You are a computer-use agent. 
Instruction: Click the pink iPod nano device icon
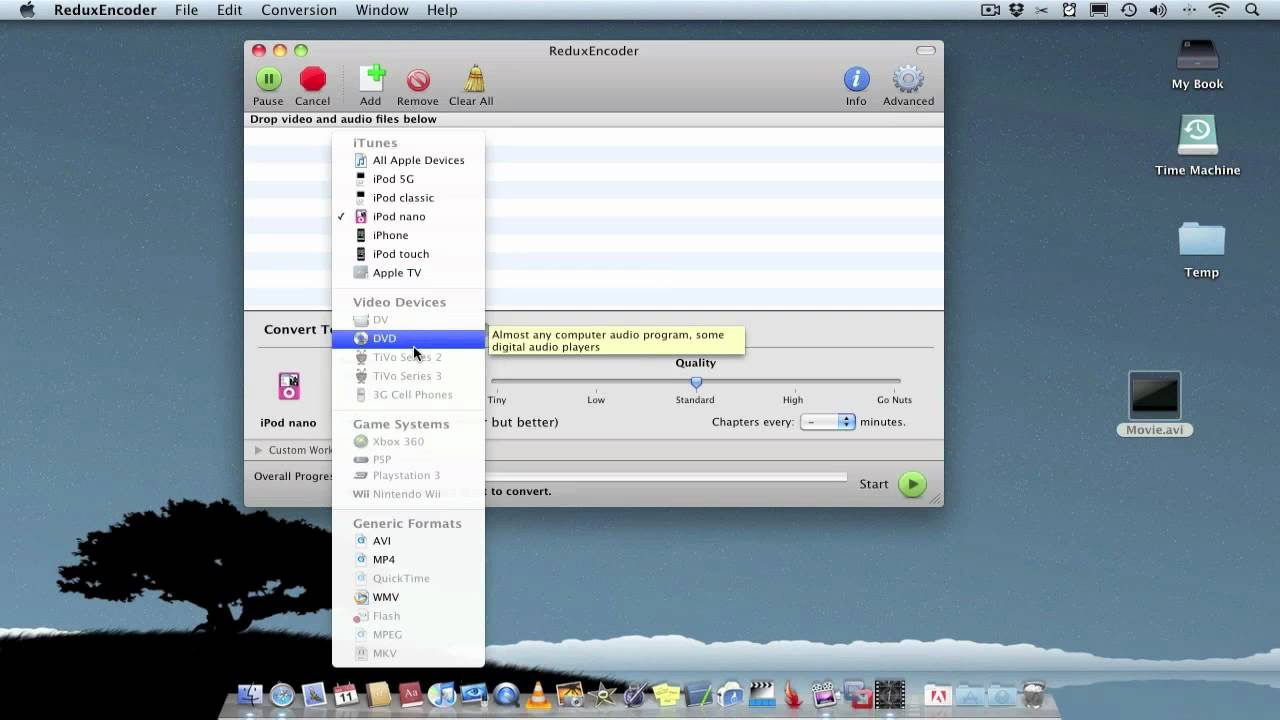pyautogui.click(x=288, y=386)
